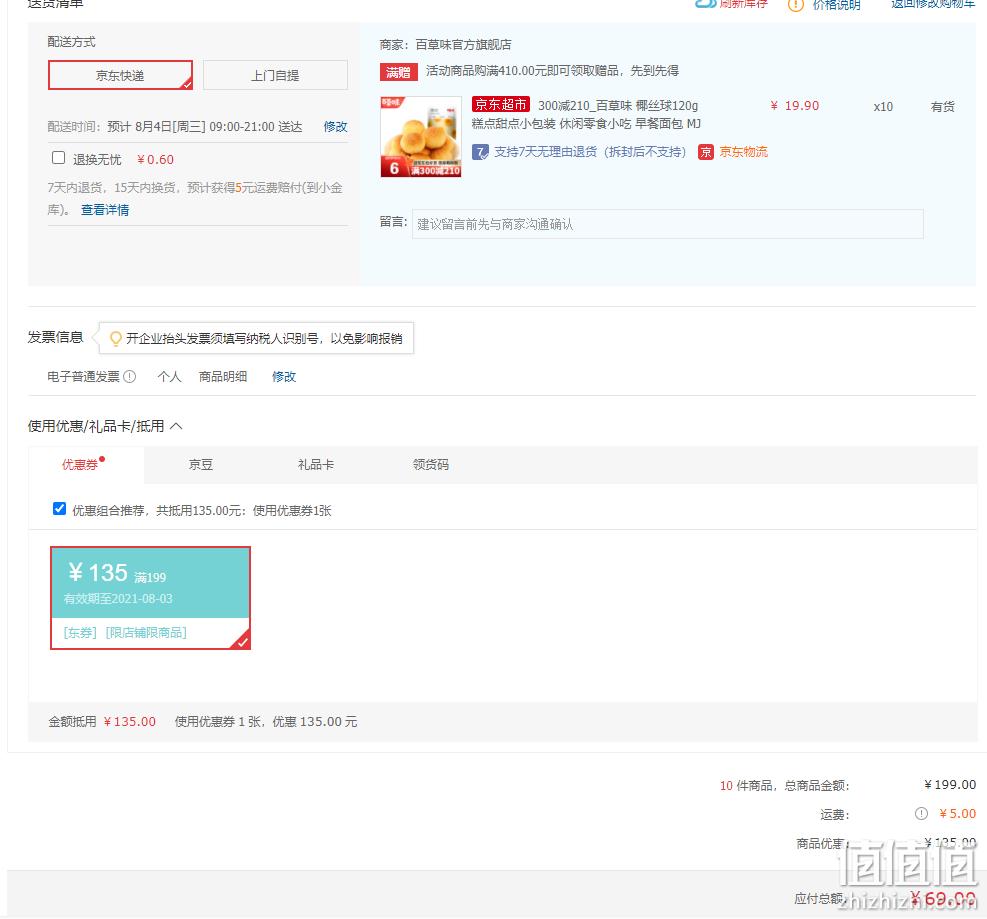
Task: Click the 满赠 activity description text
Action: [552, 70]
